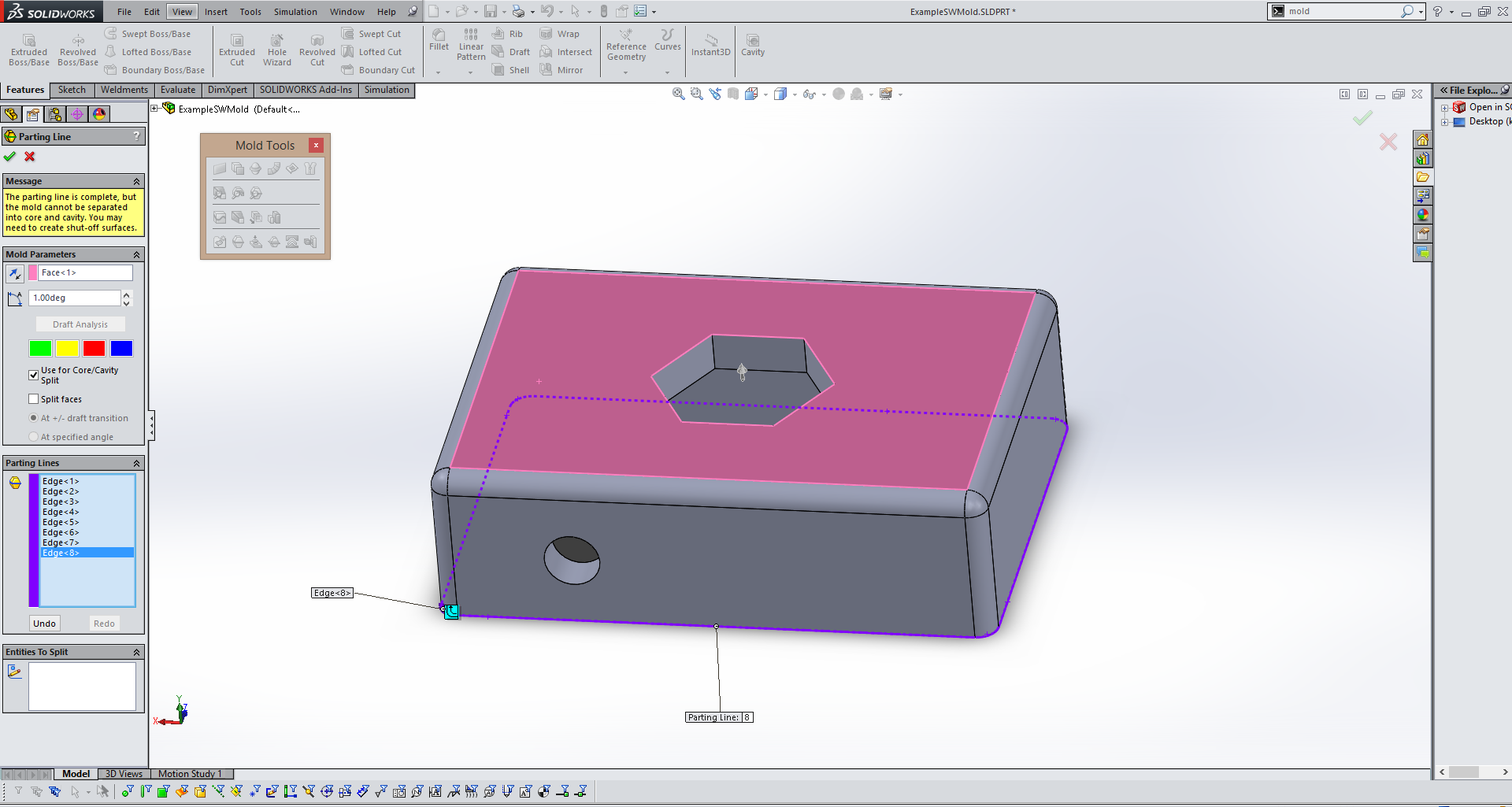This screenshot has width=1512, height=807.
Task: Cancel the Parting Line with red X
Action: point(30,157)
